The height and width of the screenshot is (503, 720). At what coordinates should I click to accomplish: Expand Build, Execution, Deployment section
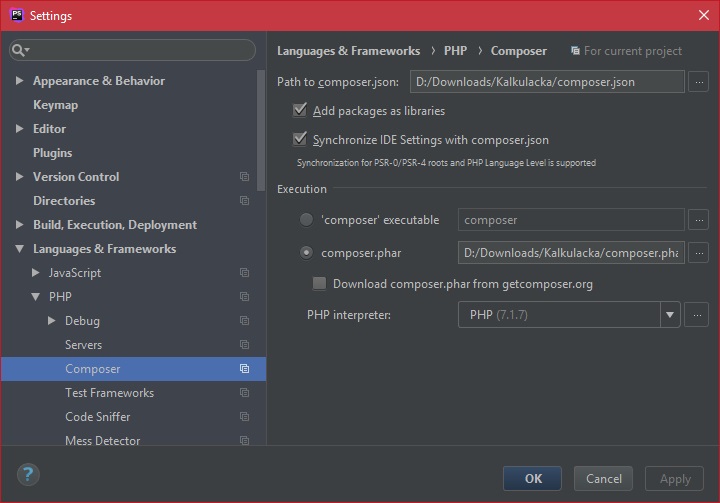tap(19, 225)
